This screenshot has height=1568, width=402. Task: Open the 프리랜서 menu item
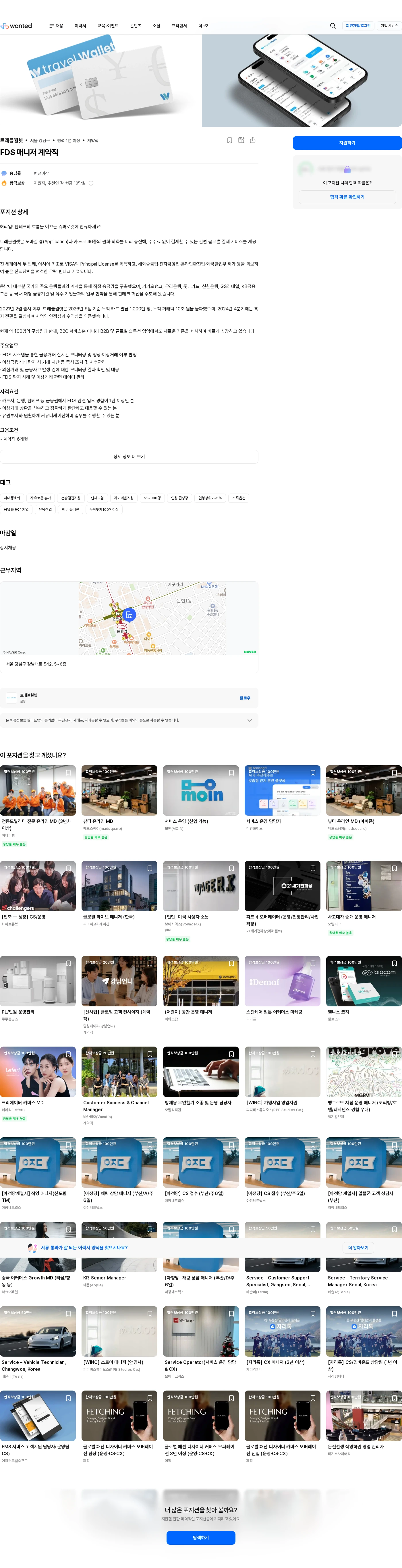179,26
